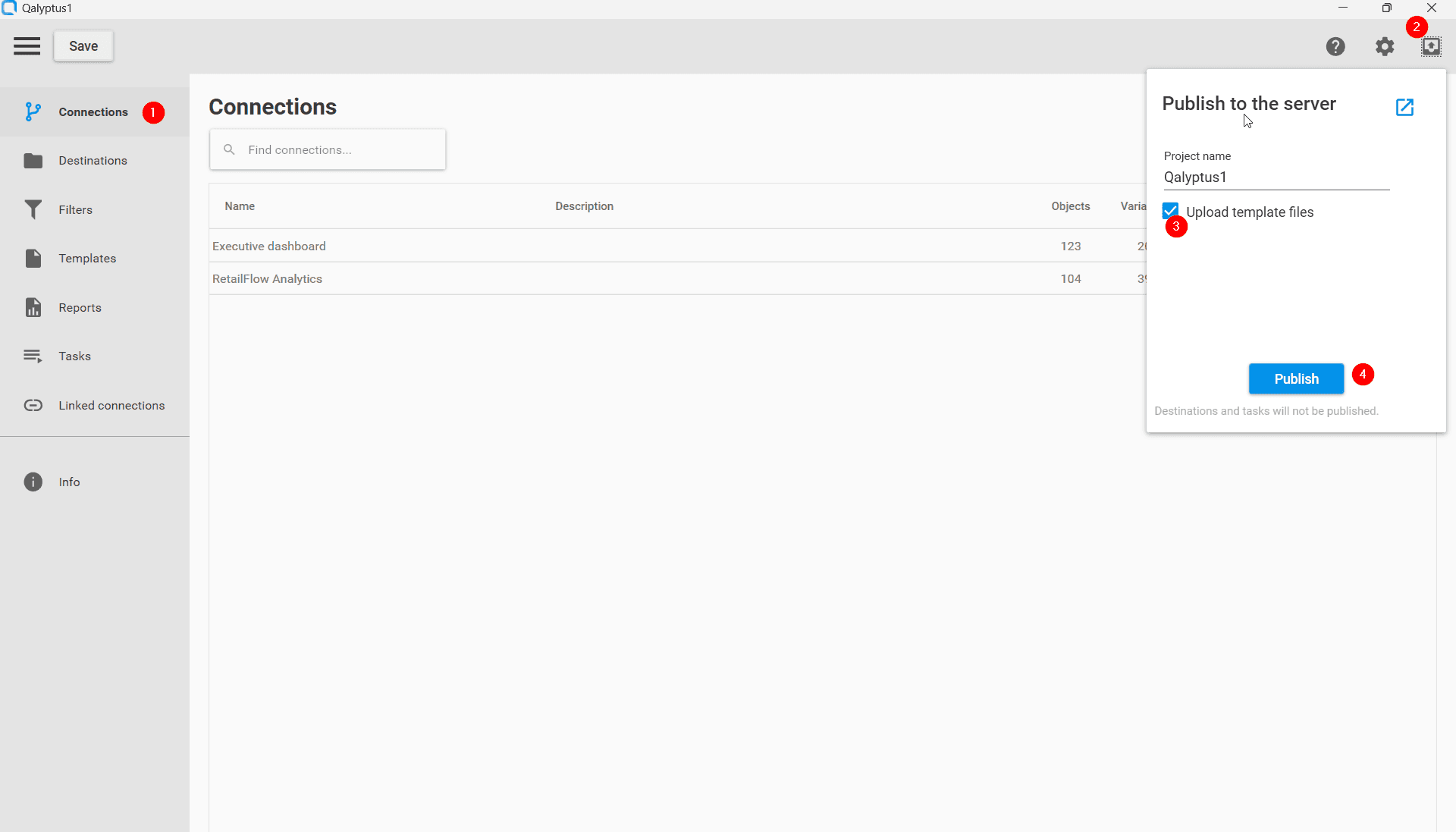
Task: Select Connections in the sidebar
Action: pyautogui.click(x=95, y=112)
